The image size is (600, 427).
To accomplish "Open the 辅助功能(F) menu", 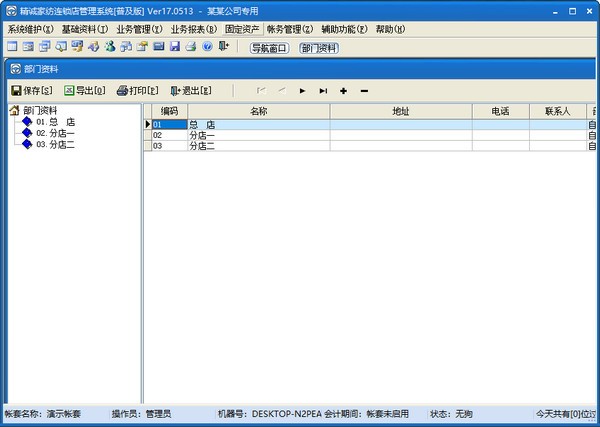I will [x=344, y=29].
